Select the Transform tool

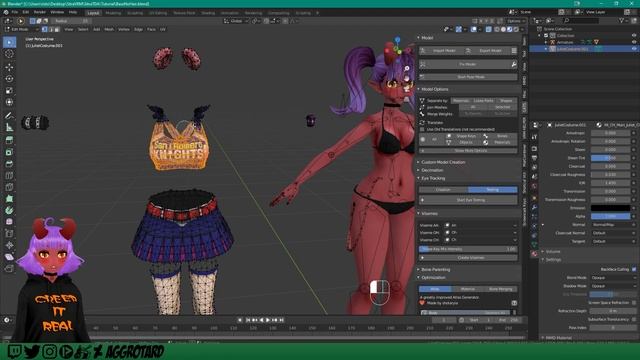pyautogui.click(x=9, y=102)
